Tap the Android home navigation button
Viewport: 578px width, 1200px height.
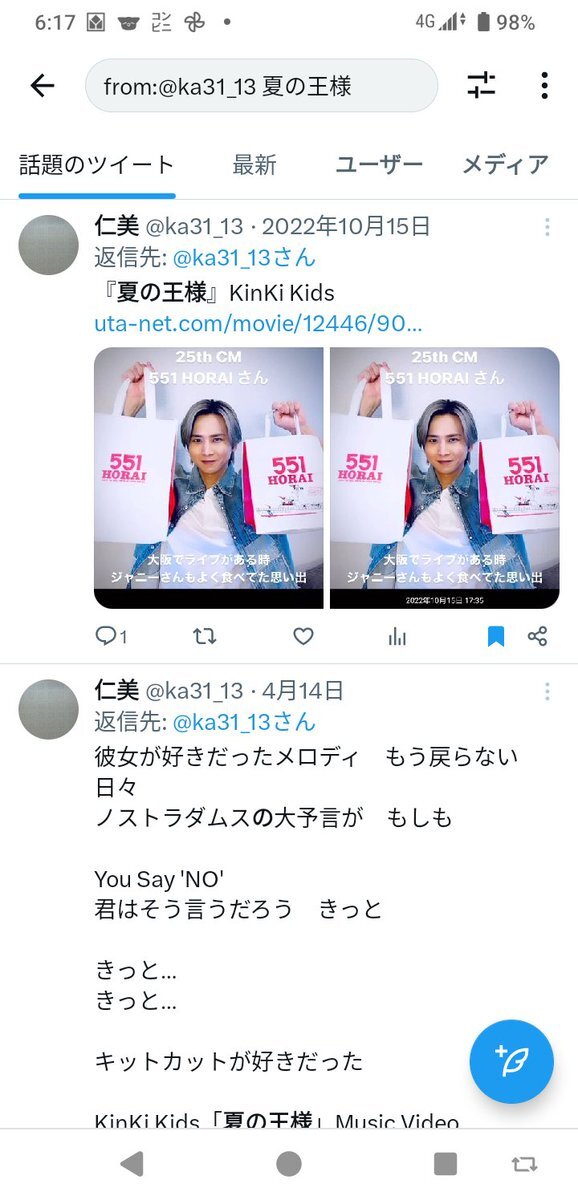pyautogui.click(x=289, y=1163)
